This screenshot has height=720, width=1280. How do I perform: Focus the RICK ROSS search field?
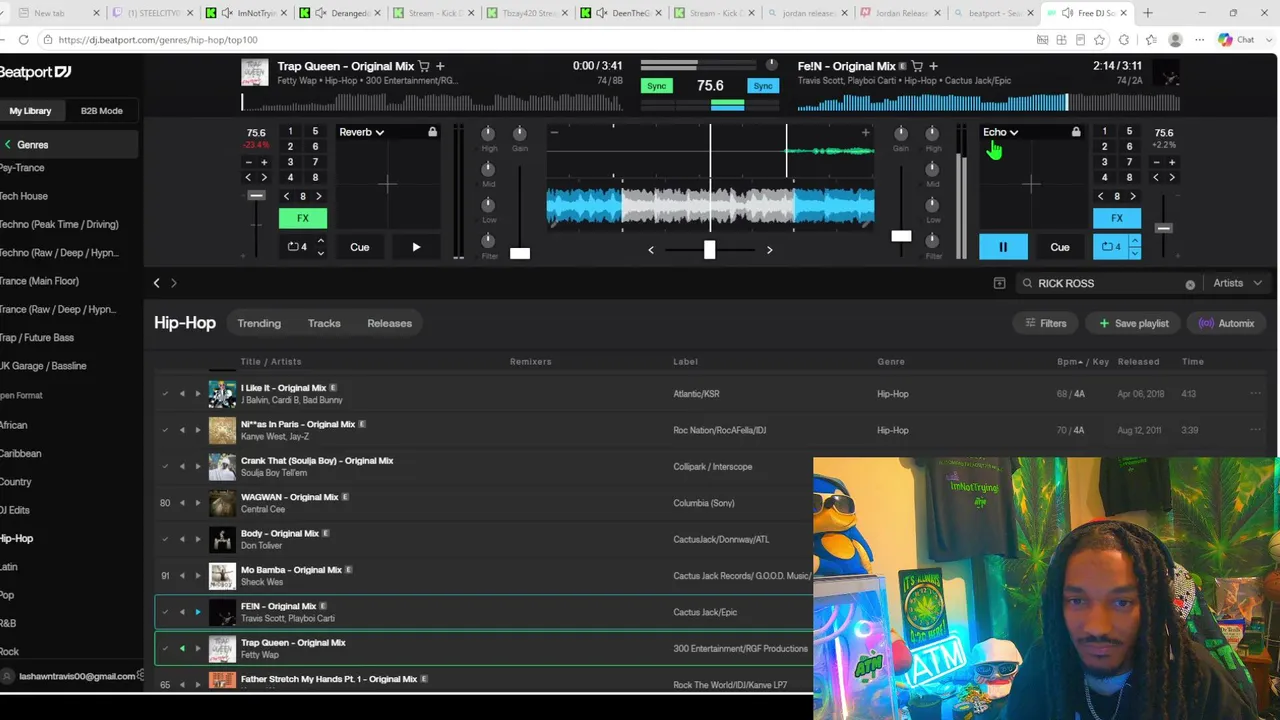(1107, 283)
